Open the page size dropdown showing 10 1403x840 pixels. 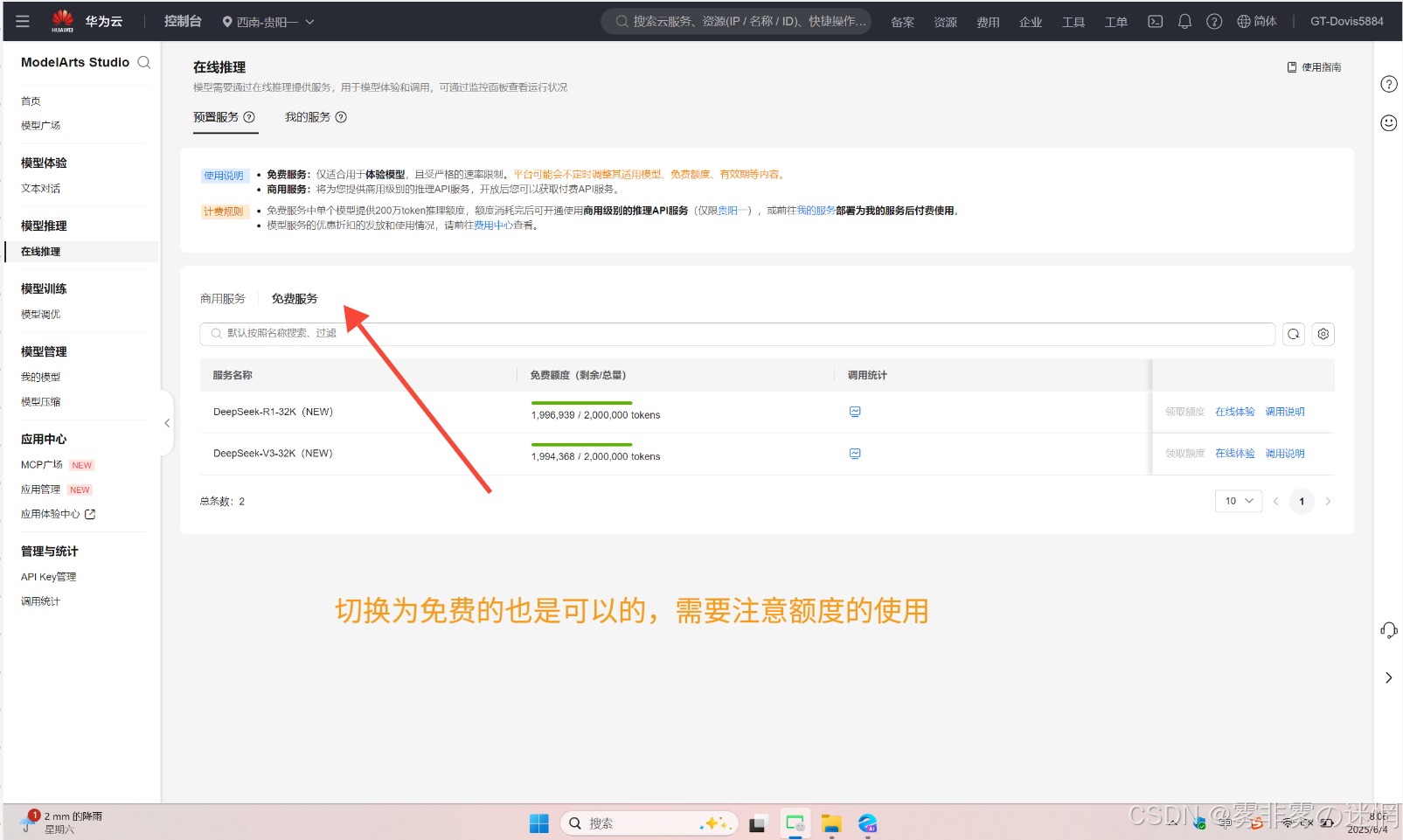pyautogui.click(x=1239, y=501)
